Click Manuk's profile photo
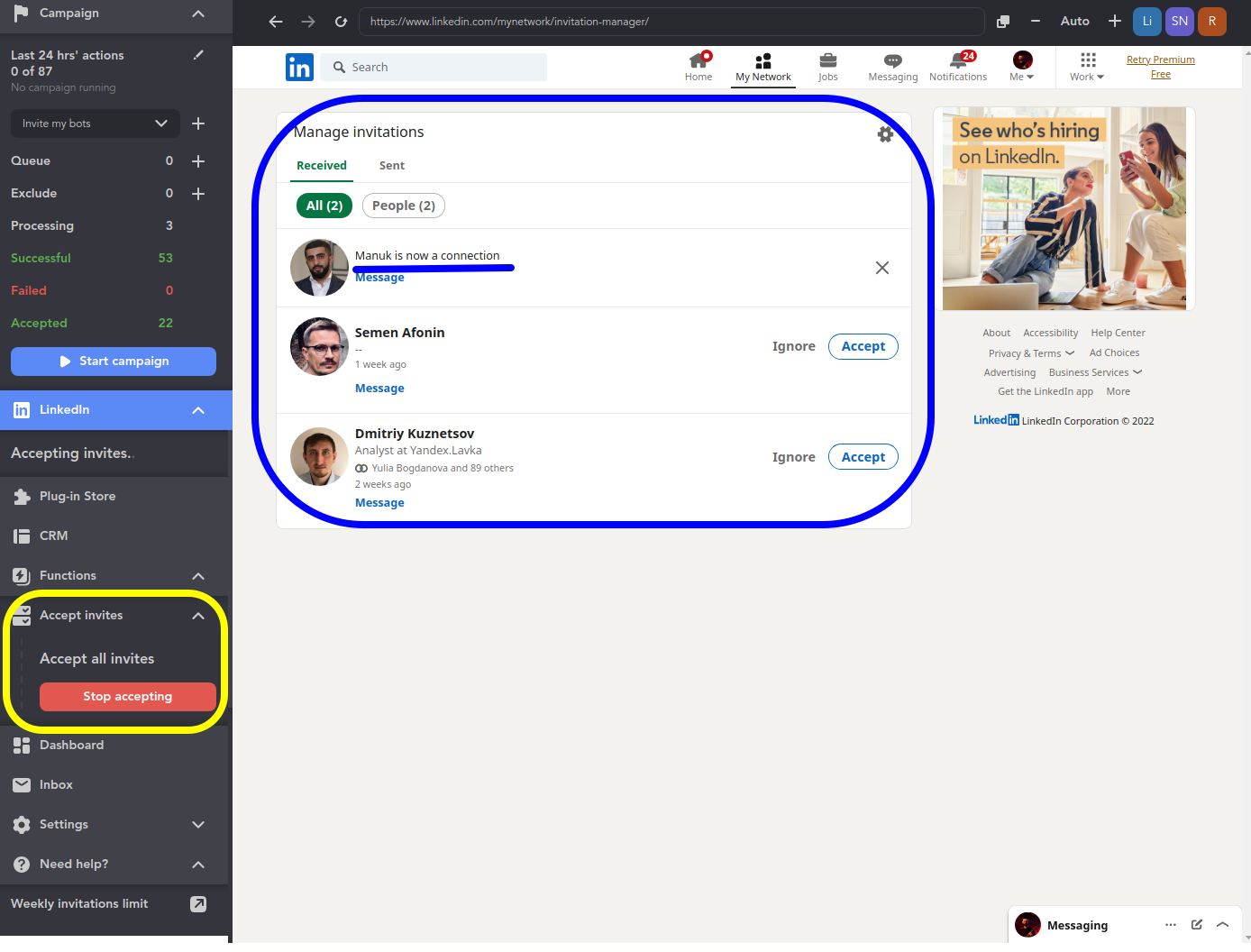 [x=319, y=268]
